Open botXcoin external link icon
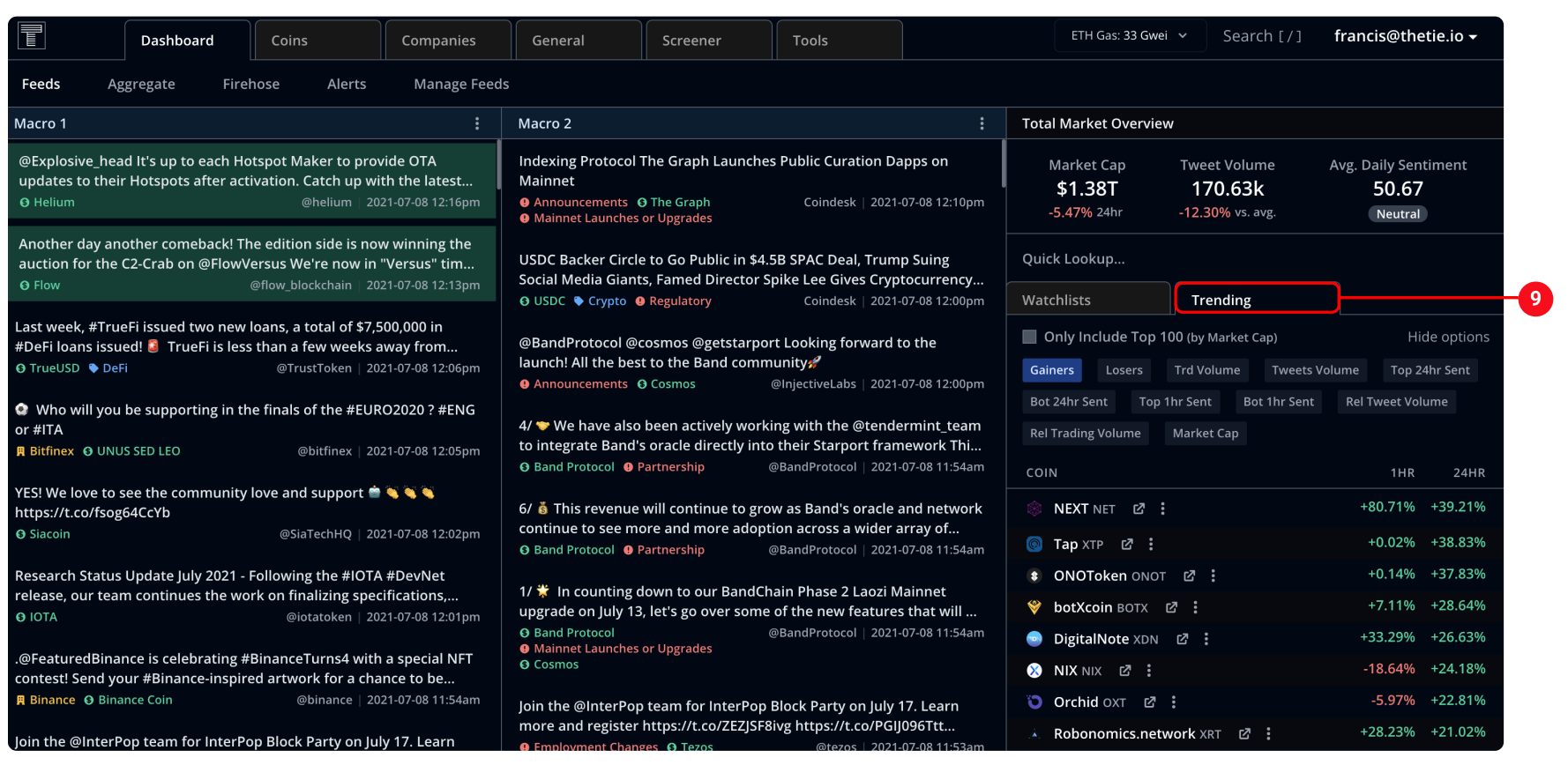Viewport: 1568px width, 765px height. (1171, 607)
